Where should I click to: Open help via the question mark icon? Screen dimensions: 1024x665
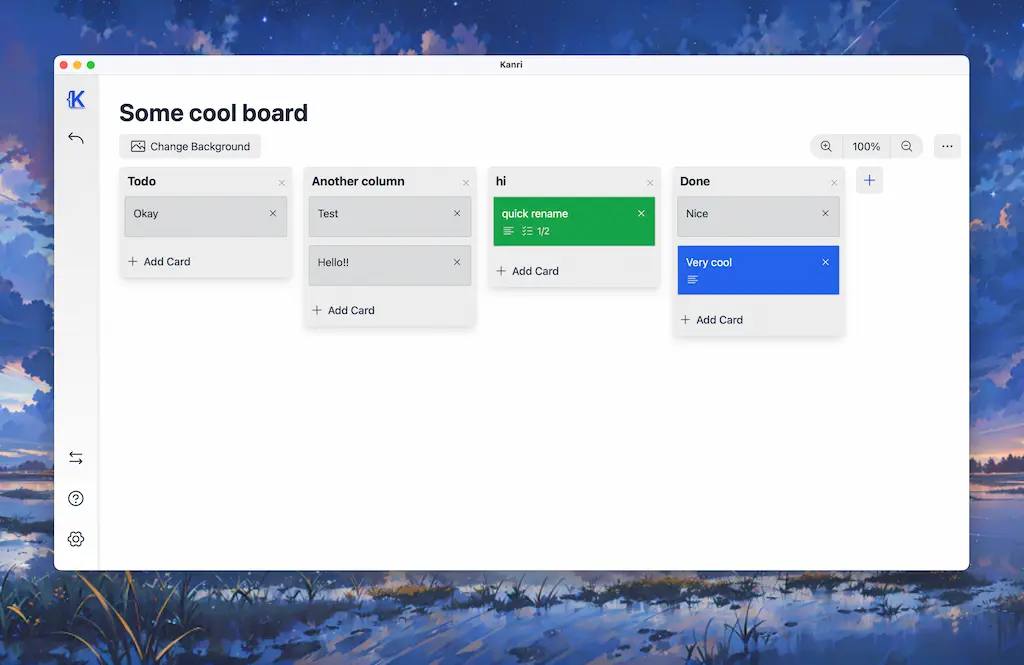click(x=76, y=498)
